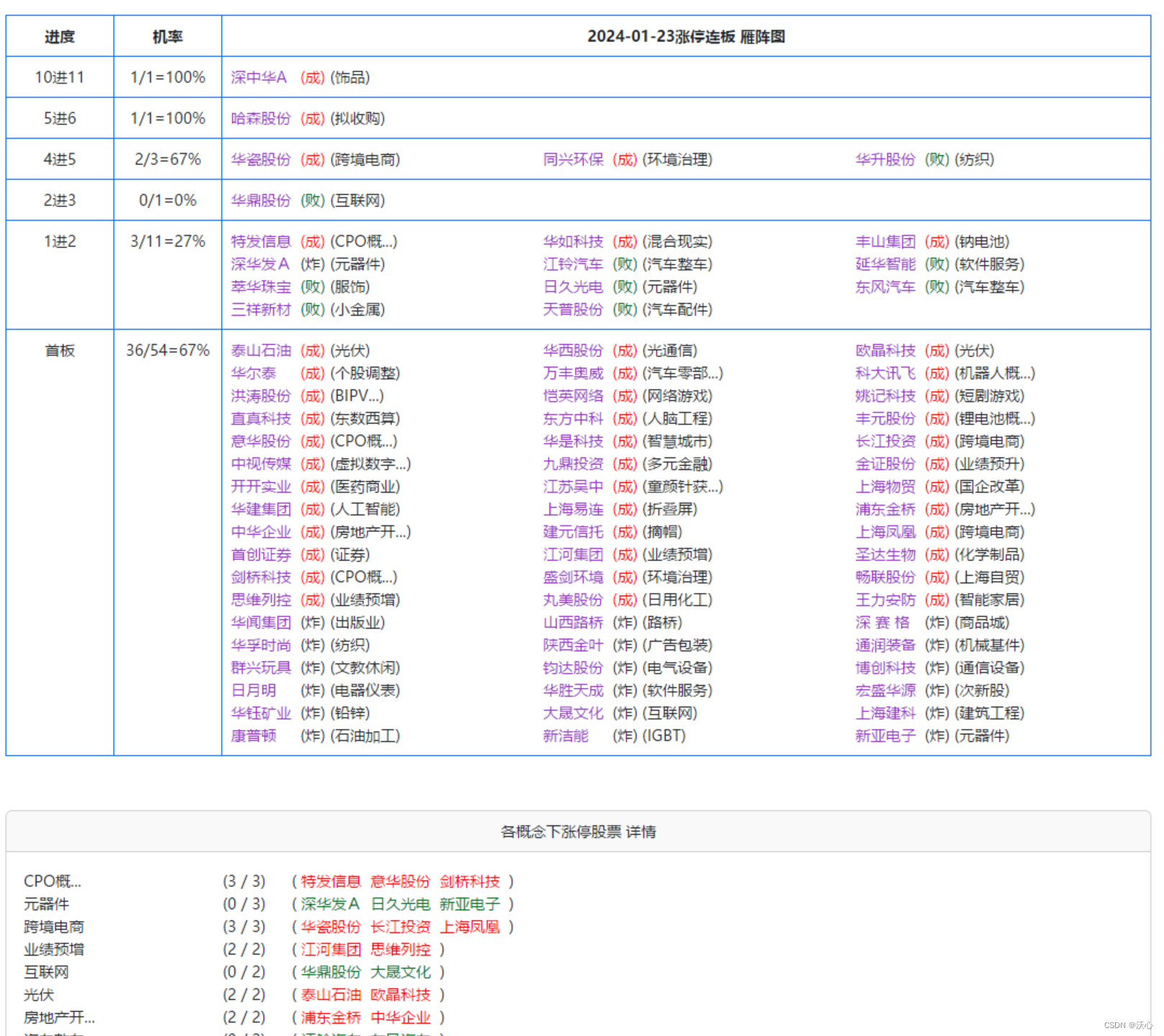Click the 华建集团 stock name
Image resolution: width=1164 pixels, height=1036 pixels.
point(261,509)
